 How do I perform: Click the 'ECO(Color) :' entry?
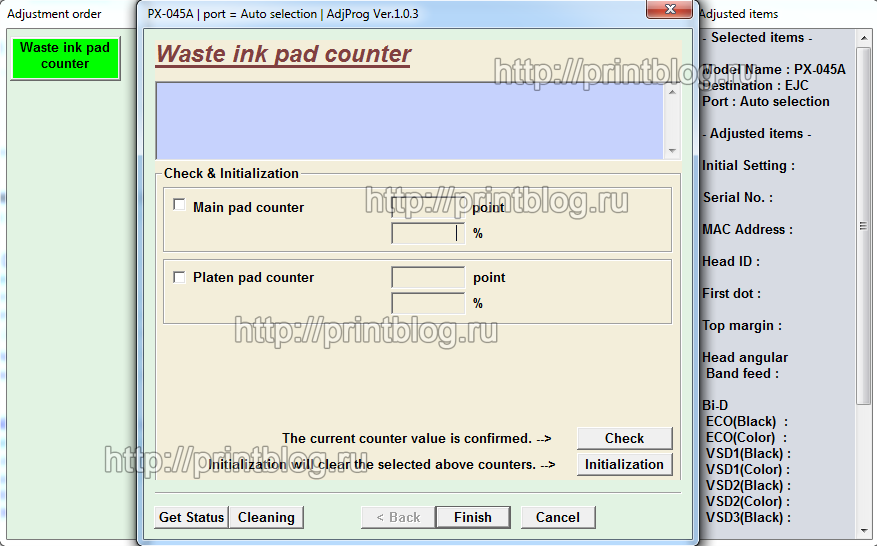click(746, 437)
